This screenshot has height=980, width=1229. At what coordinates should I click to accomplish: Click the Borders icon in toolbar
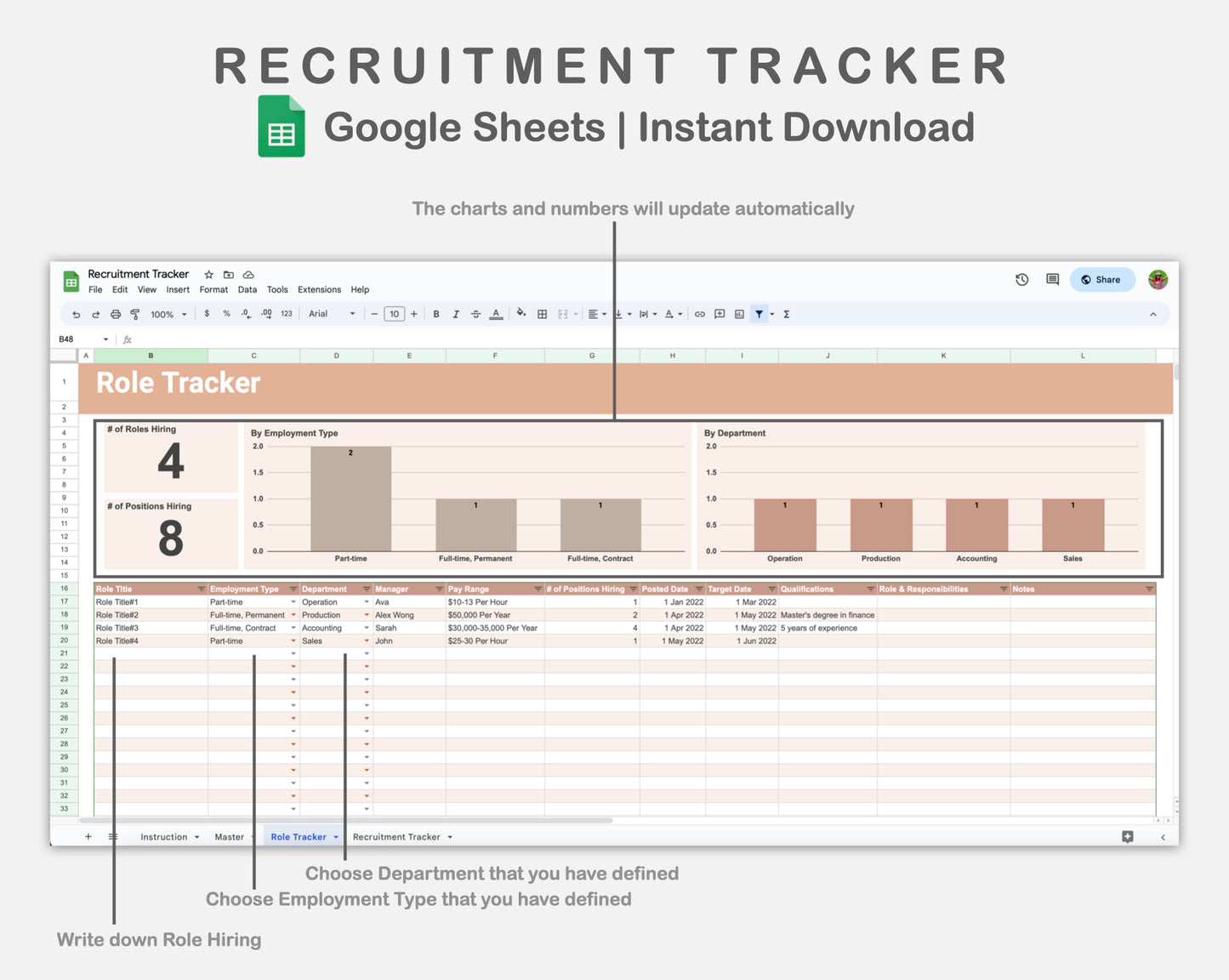point(543,313)
